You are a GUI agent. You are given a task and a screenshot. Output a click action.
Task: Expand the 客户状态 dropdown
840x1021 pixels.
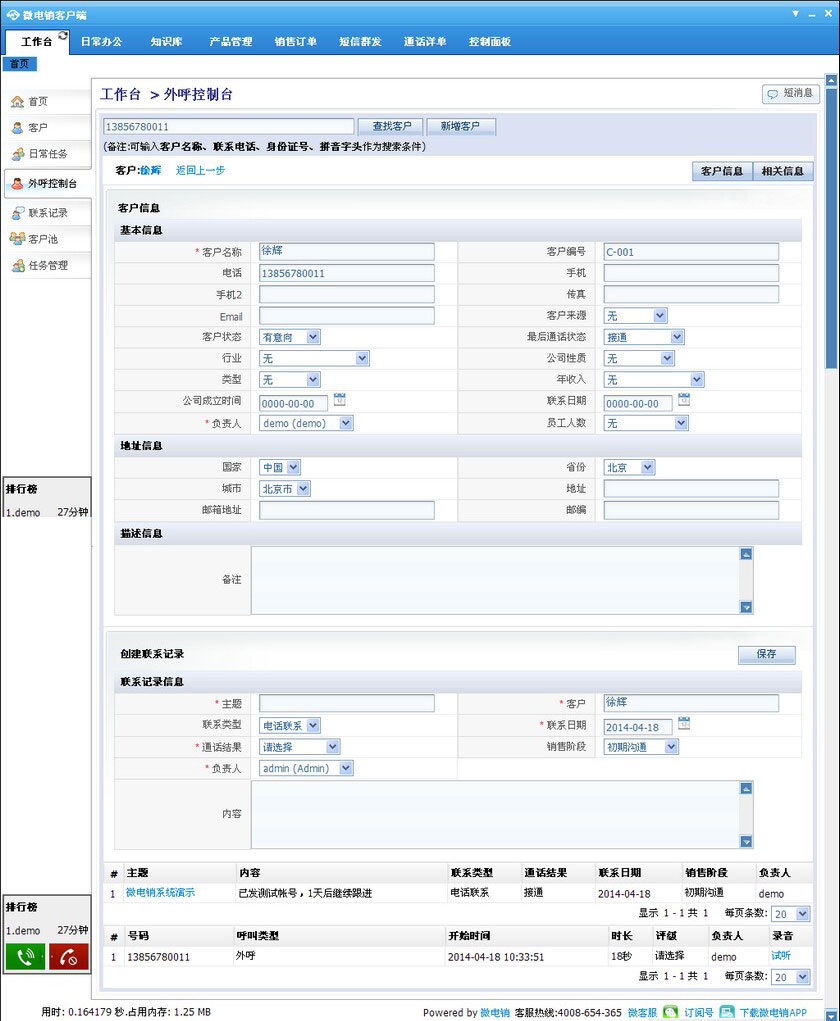313,338
